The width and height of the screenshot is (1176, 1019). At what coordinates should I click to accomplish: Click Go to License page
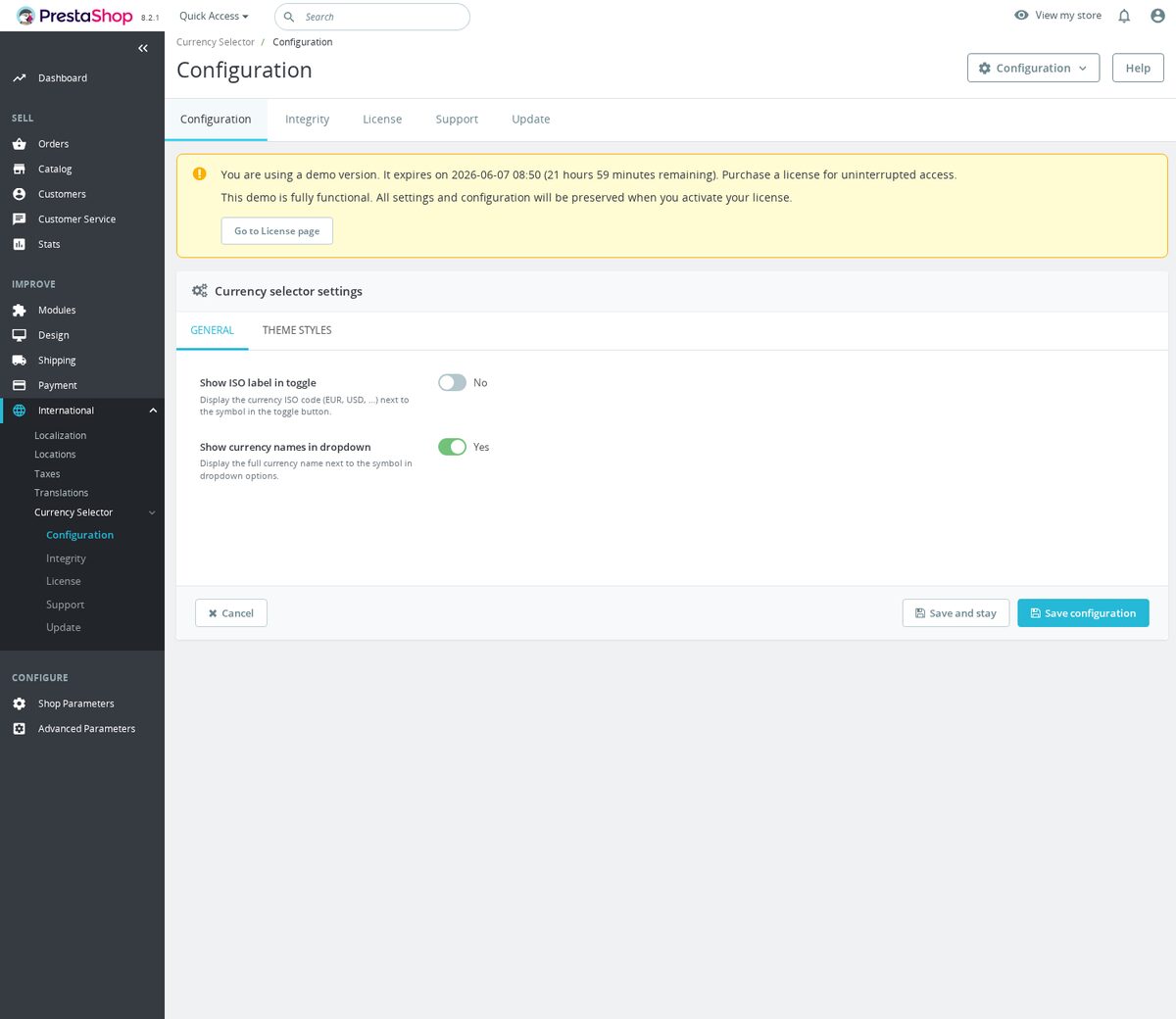pos(277,231)
